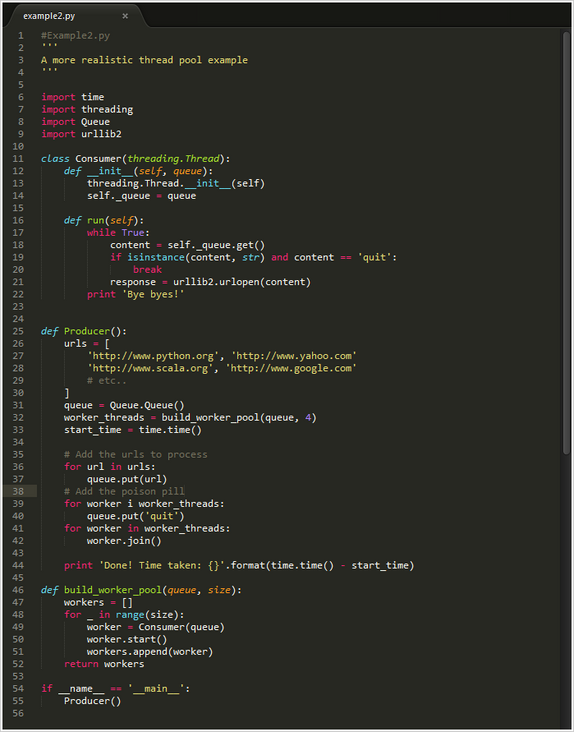
Task: Click the 'Done! Time taken' print line
Action: (239, 565)
